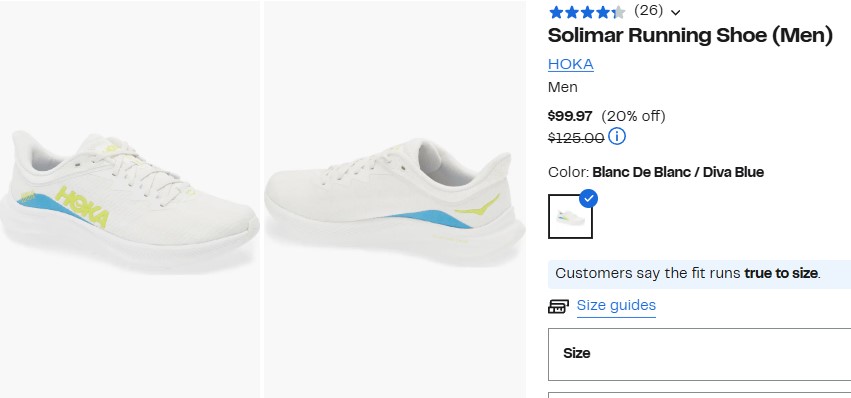Click the blue star rating icons

pos(587,11)
